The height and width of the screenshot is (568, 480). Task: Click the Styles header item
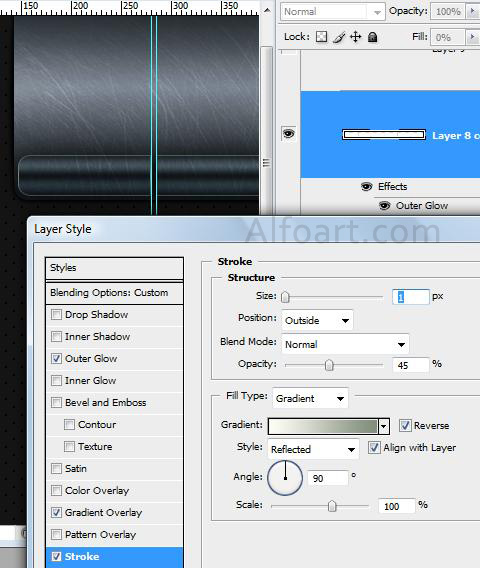coord(114,268)
